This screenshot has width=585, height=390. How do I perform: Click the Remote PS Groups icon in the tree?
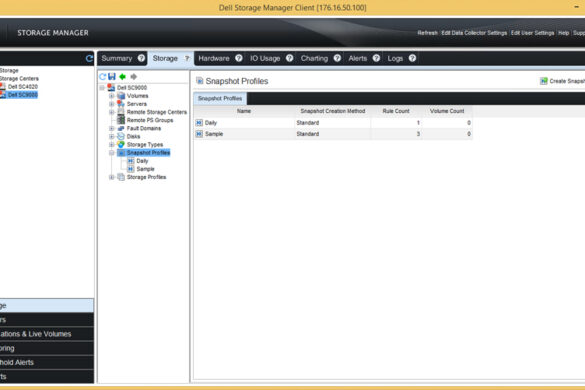pyautogui.click(x=121, y=120)
